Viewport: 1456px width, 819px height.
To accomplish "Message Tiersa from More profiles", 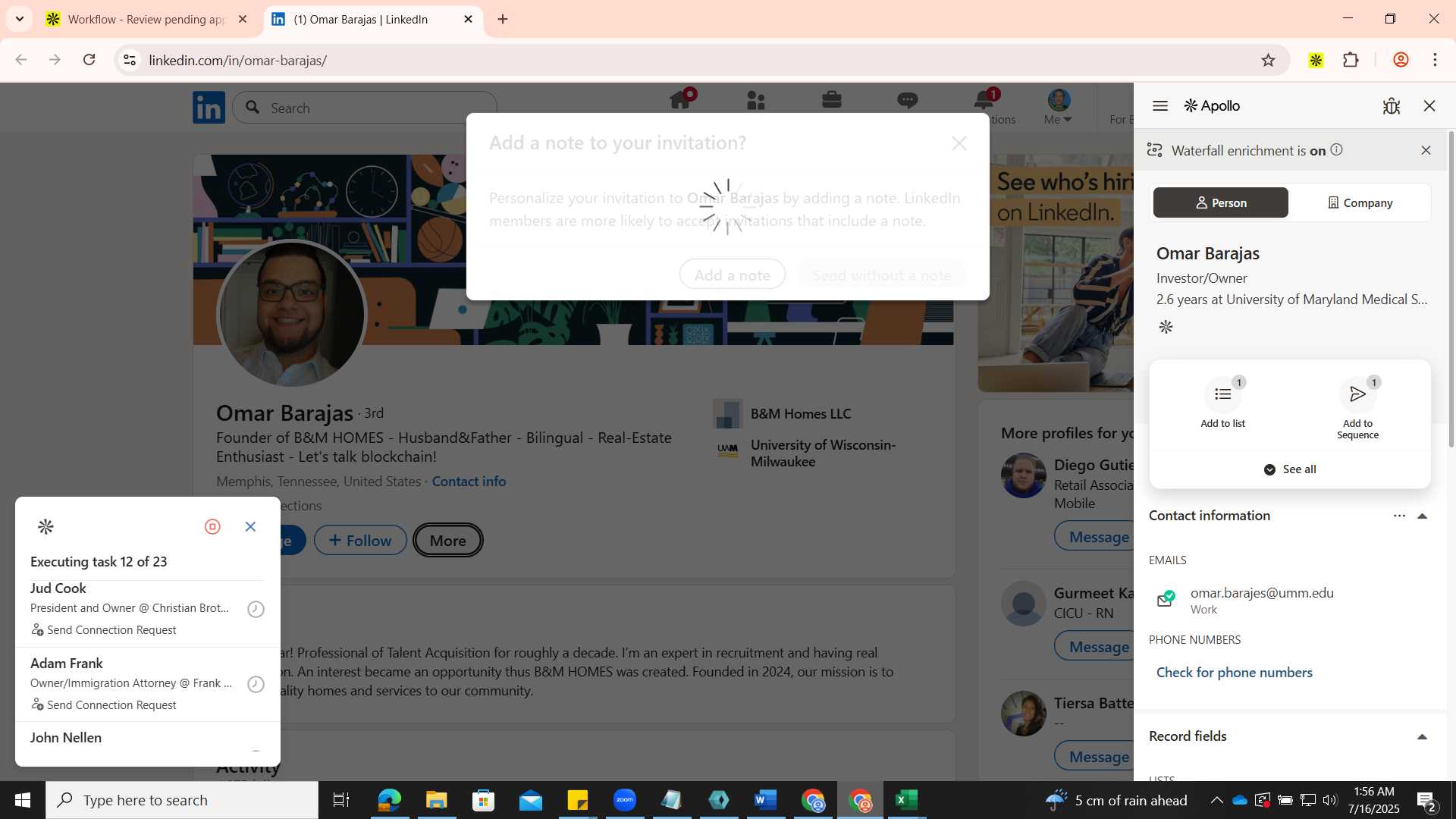I will coord(1094,757).
